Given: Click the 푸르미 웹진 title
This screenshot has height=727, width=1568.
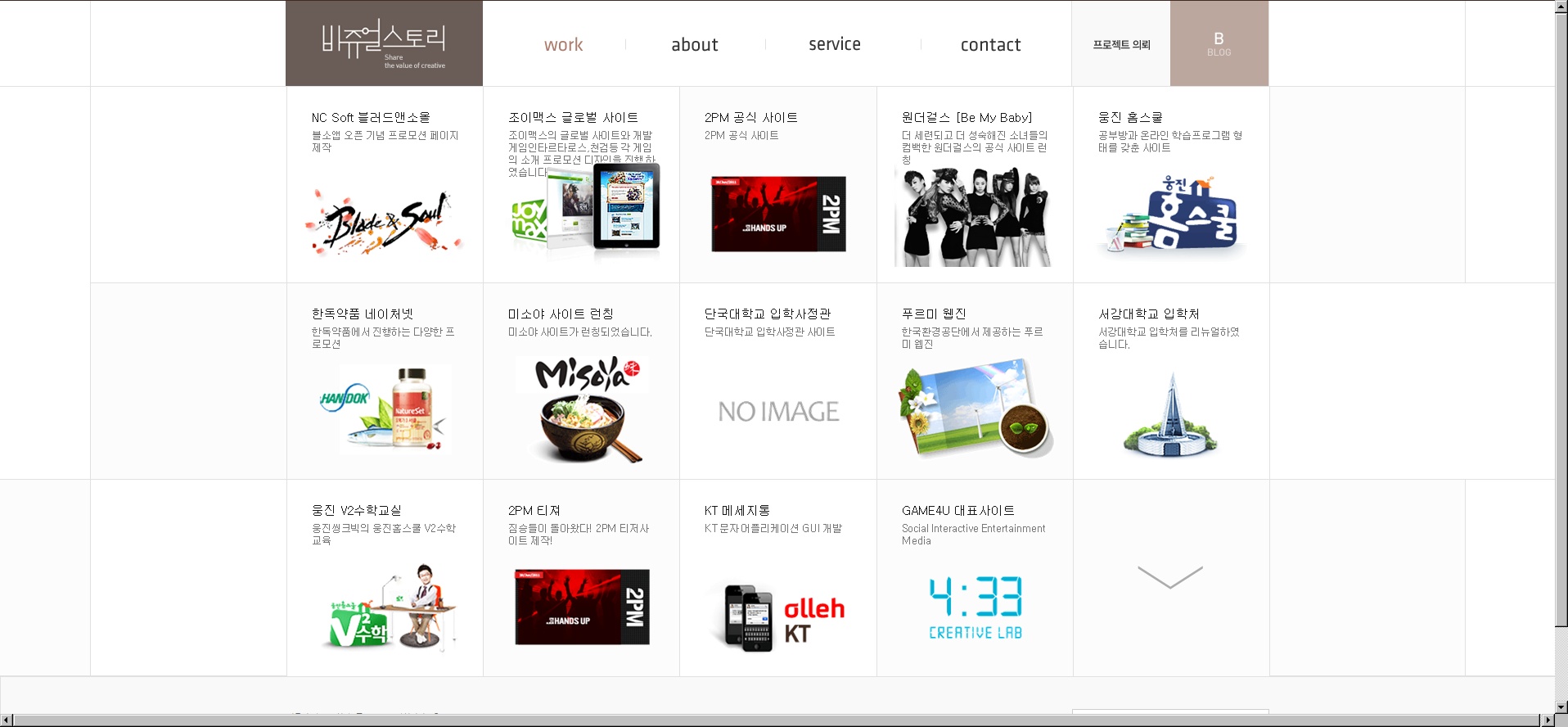Looking at the screenshot, I should (934, 314).
